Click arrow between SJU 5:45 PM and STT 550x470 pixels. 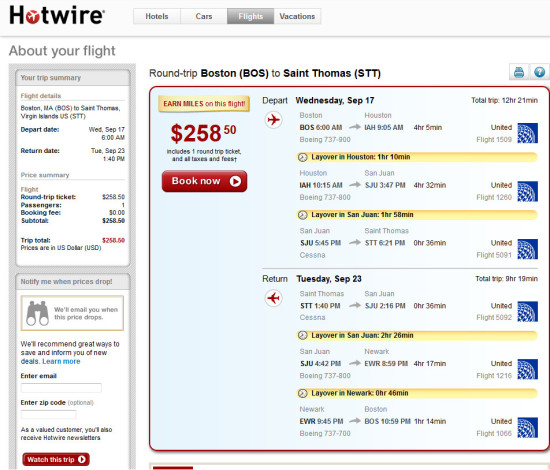(x=355, y=242)
